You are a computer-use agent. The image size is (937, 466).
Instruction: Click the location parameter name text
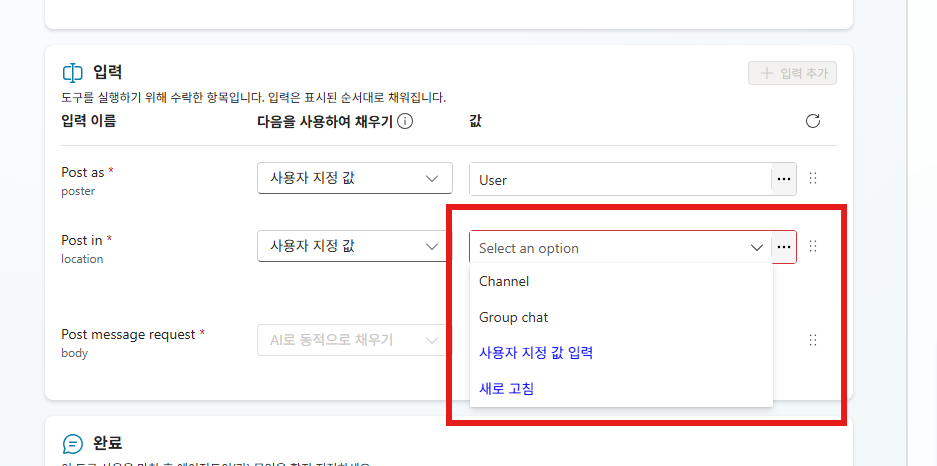click(x=82, y=259)
